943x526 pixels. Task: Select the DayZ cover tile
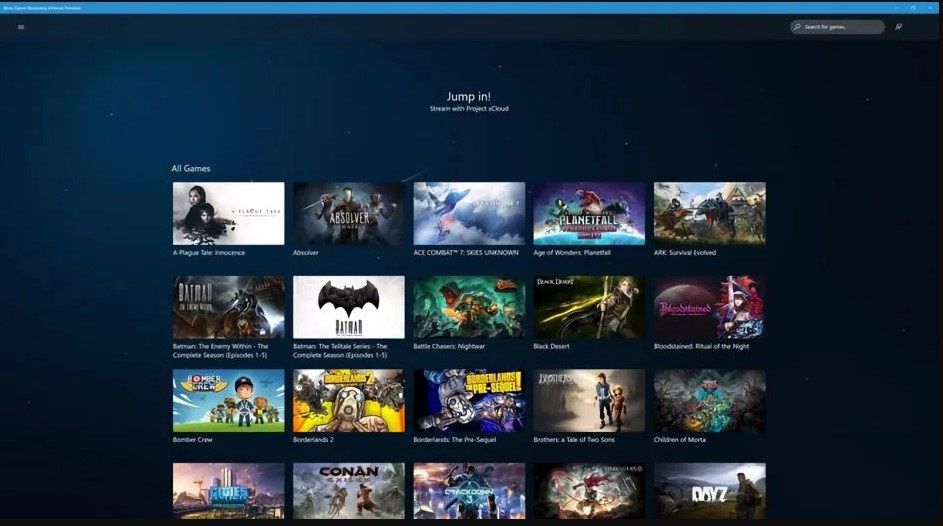(x=710, y=491)
